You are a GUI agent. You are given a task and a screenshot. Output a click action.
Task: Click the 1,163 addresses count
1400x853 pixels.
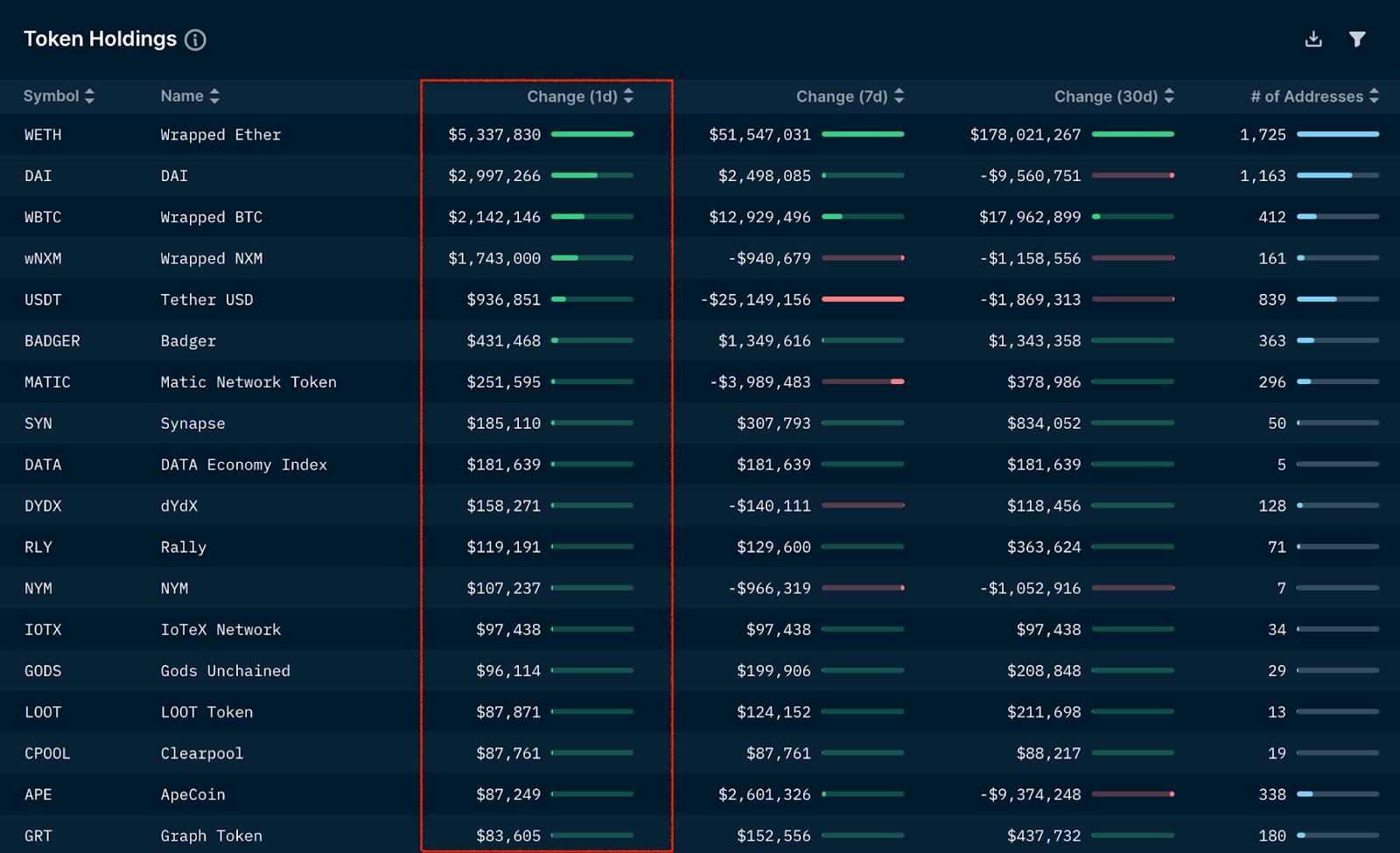[1263, 176]
